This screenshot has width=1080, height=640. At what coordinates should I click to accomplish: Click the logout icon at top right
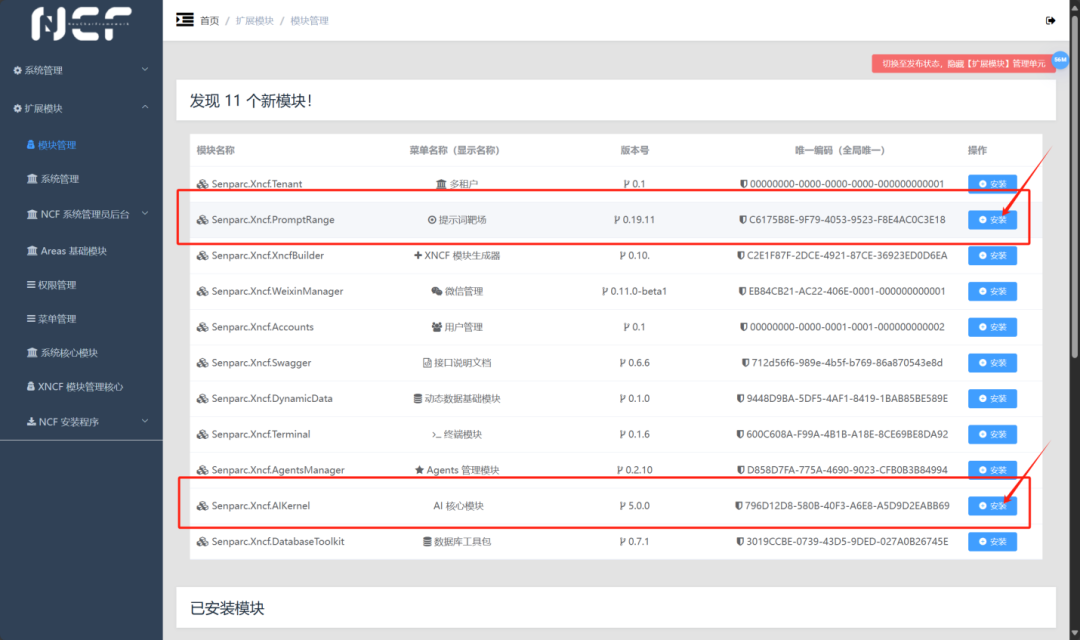coord(1050,21)
